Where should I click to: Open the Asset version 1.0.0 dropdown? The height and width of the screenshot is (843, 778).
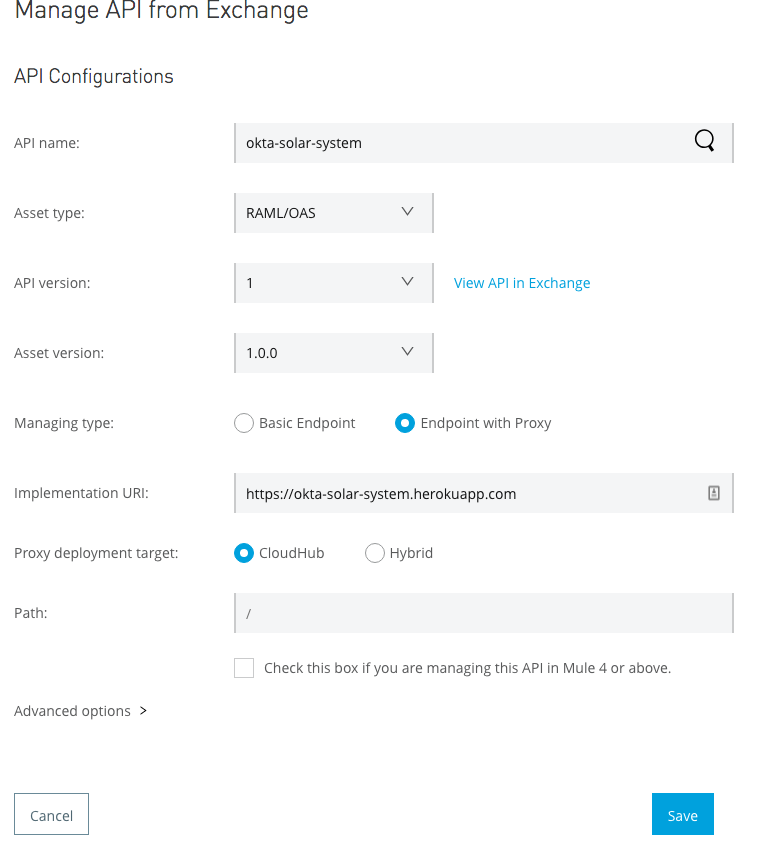(333, 353)
